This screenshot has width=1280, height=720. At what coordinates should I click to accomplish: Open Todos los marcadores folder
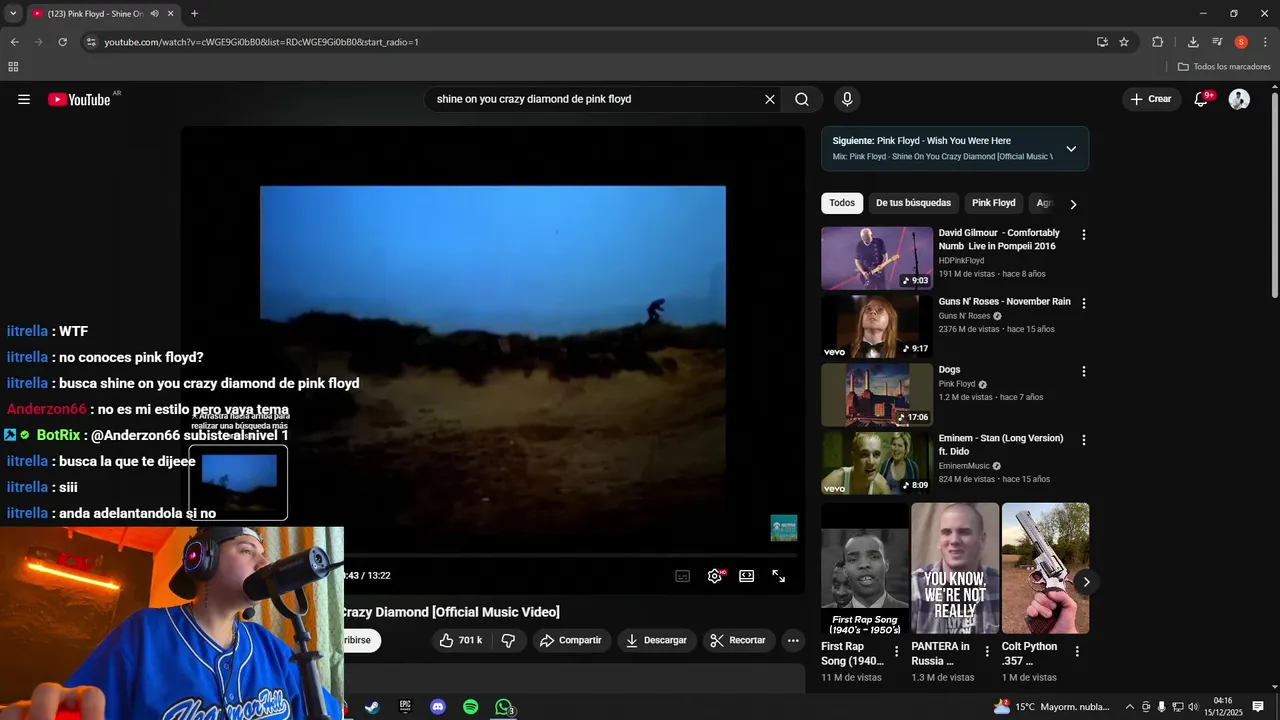point(1224,67)
